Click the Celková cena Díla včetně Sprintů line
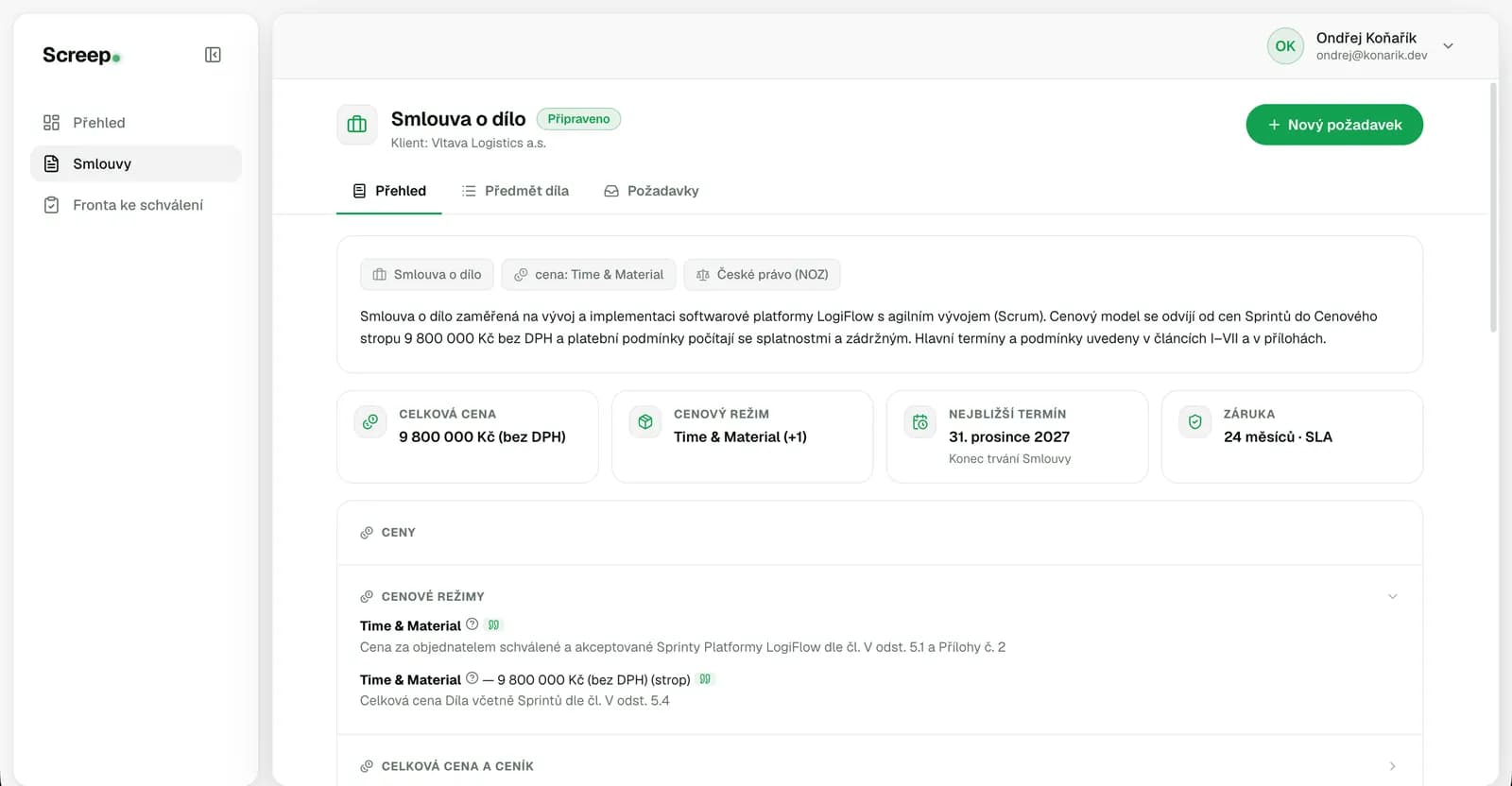Screen dimensions: 1512x786 point(515,701)
